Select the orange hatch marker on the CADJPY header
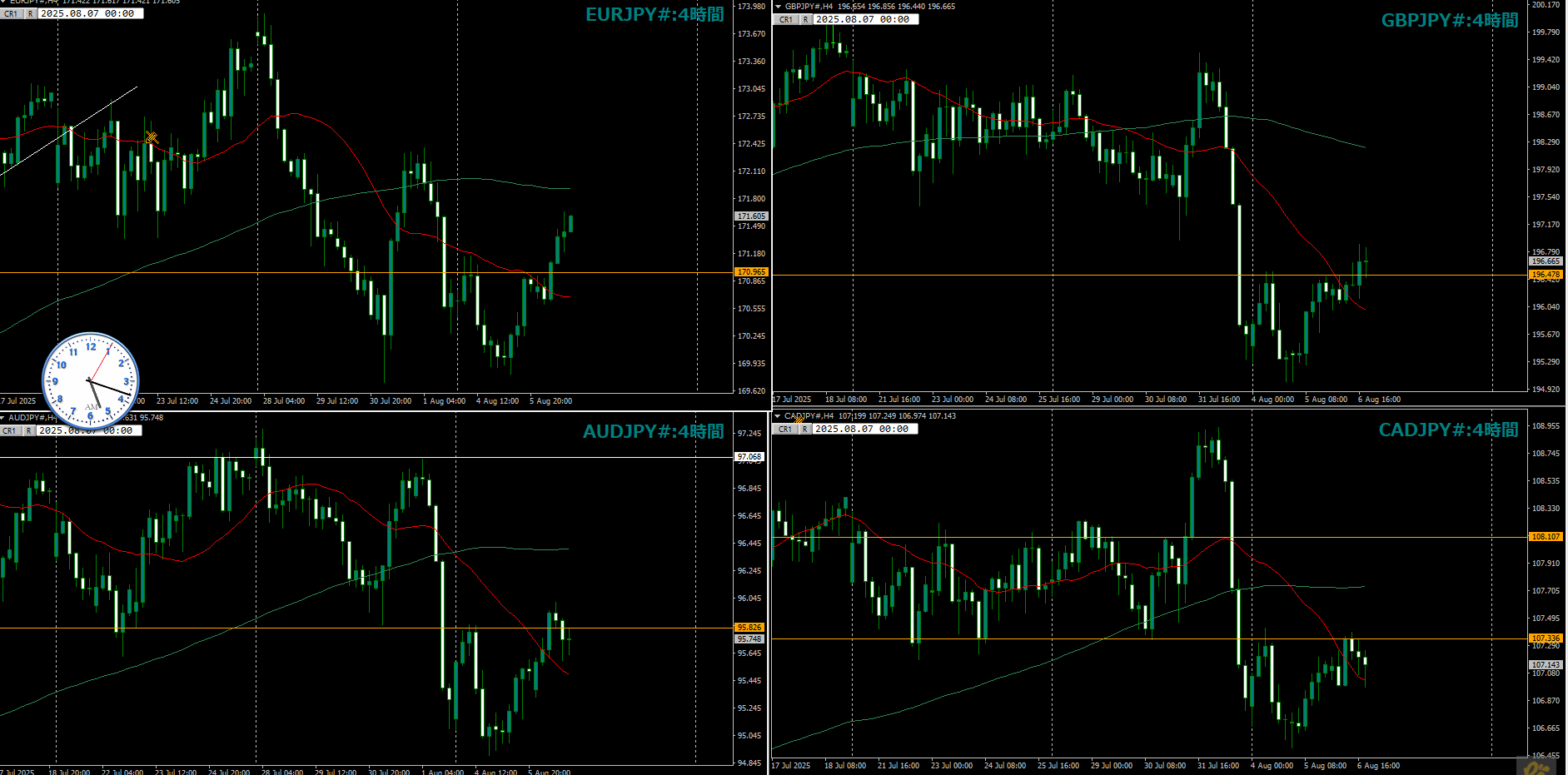This screenshot has width=1568, height=775. click(799, 419)
